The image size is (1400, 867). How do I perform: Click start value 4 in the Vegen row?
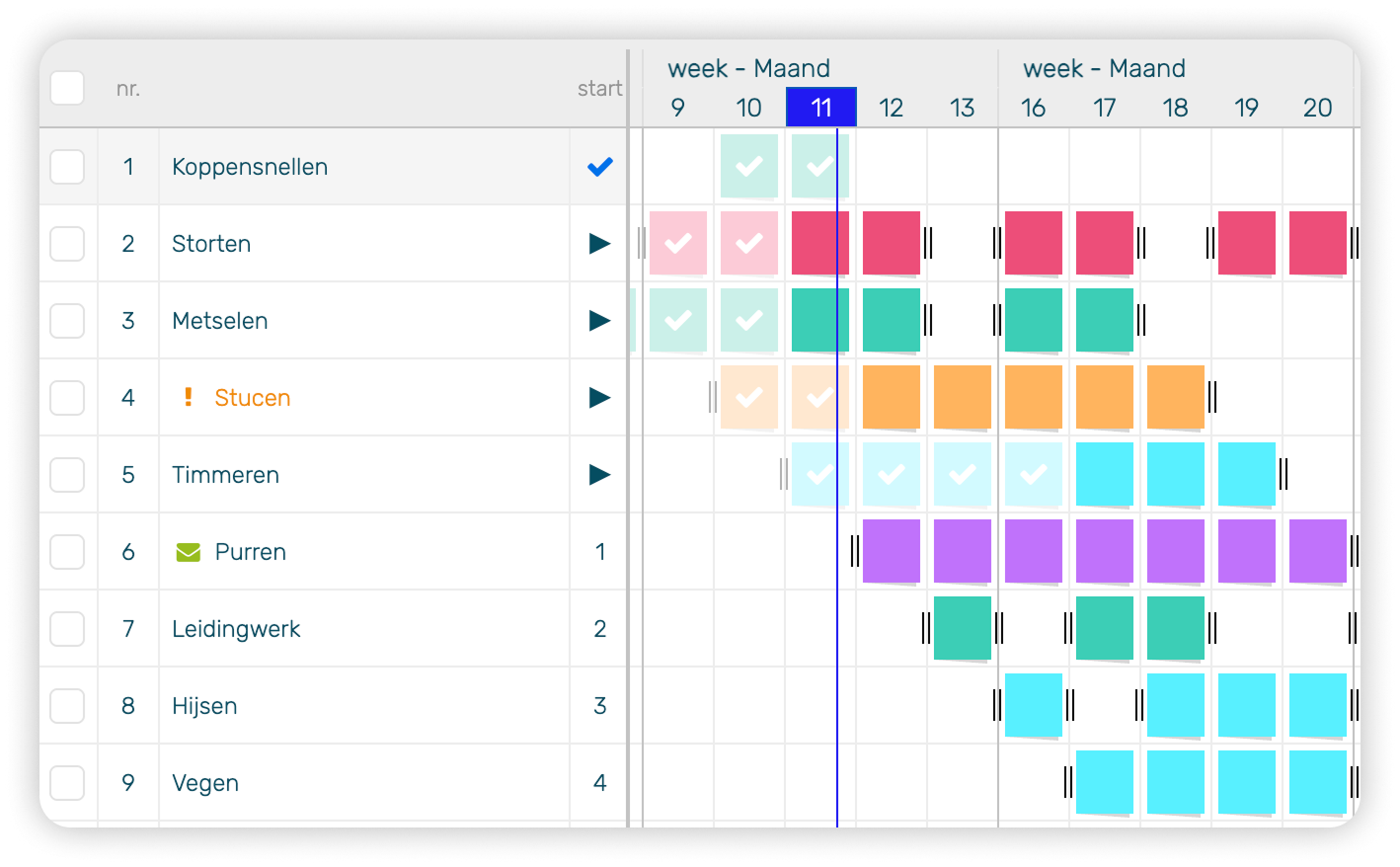[600, 783]
